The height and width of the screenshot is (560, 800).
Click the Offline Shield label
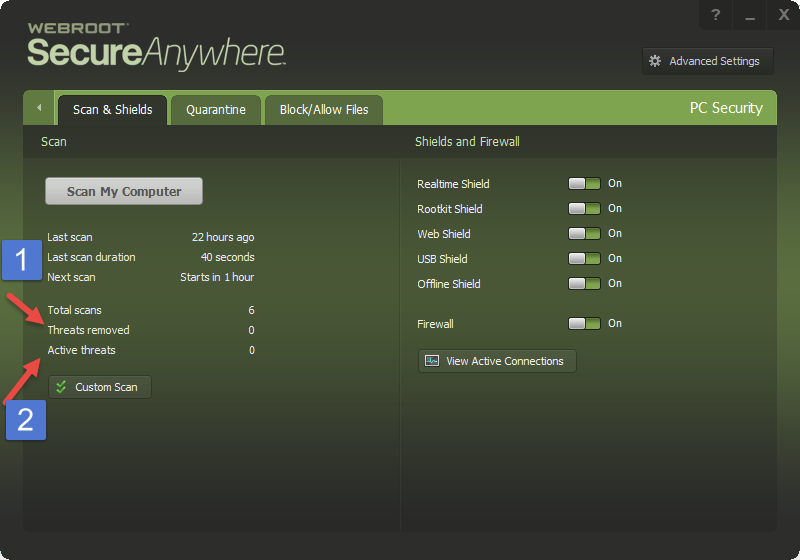(x=448, y=284)
